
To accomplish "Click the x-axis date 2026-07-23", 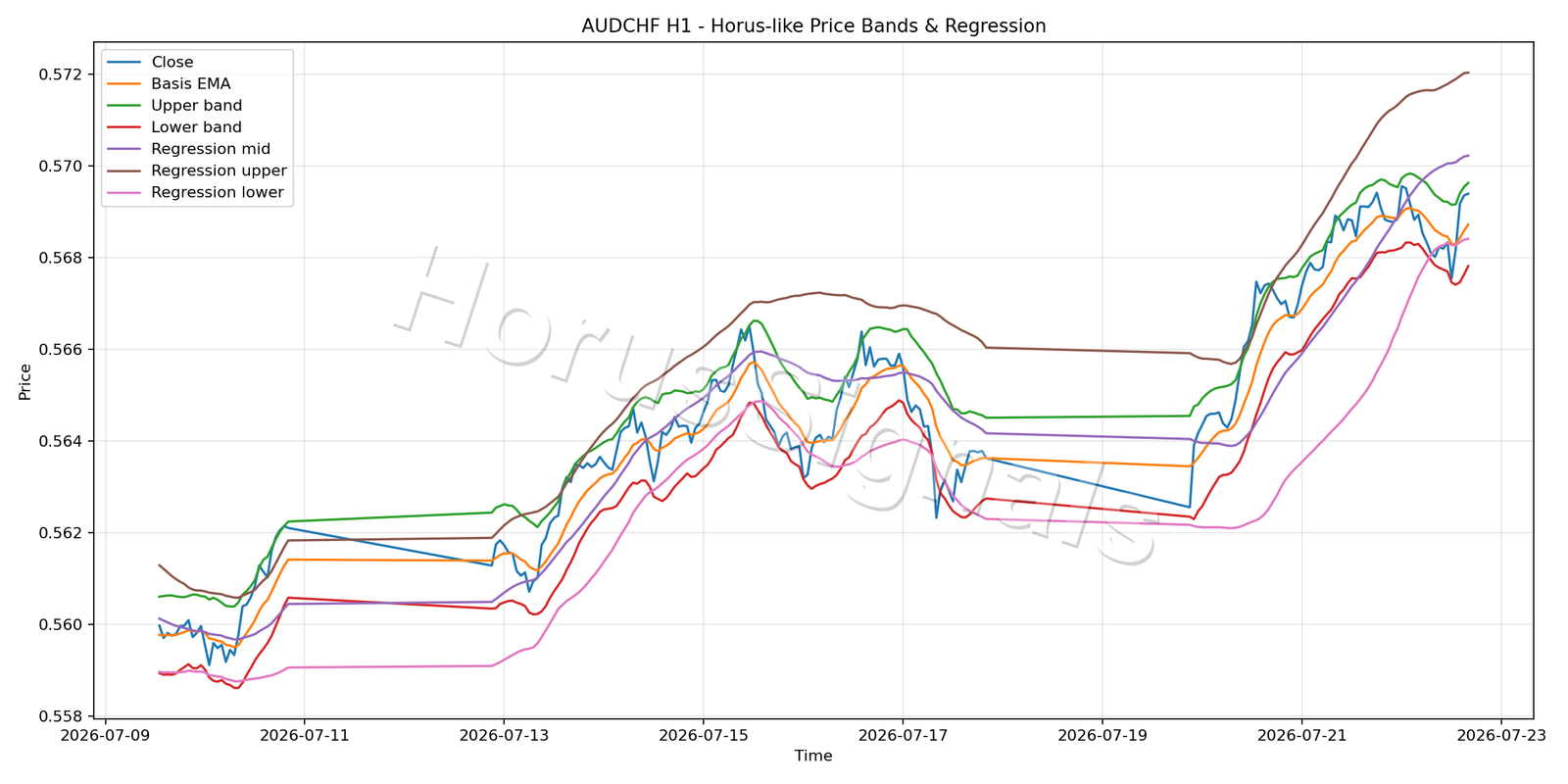I will coord(1501,734).
